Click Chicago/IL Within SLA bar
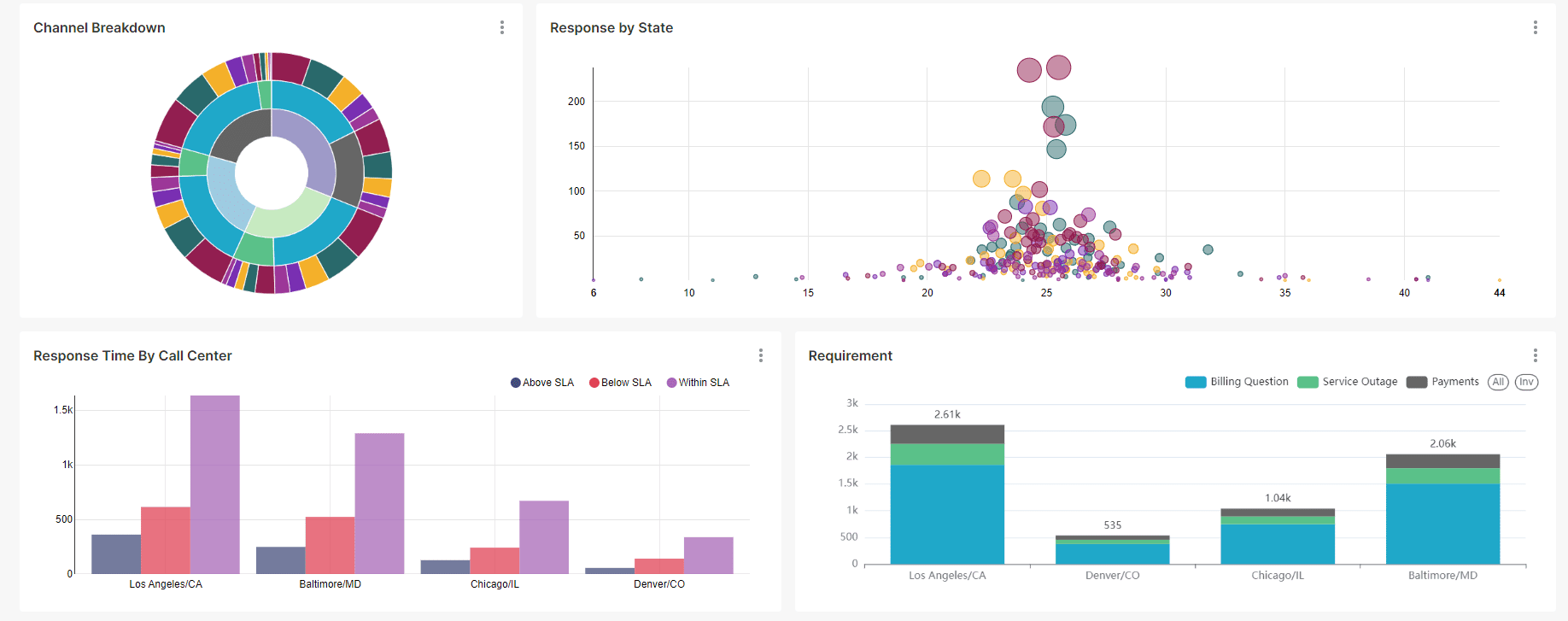Image resolution: width=1568 pixels, height=621 pixels. [544, 536]
